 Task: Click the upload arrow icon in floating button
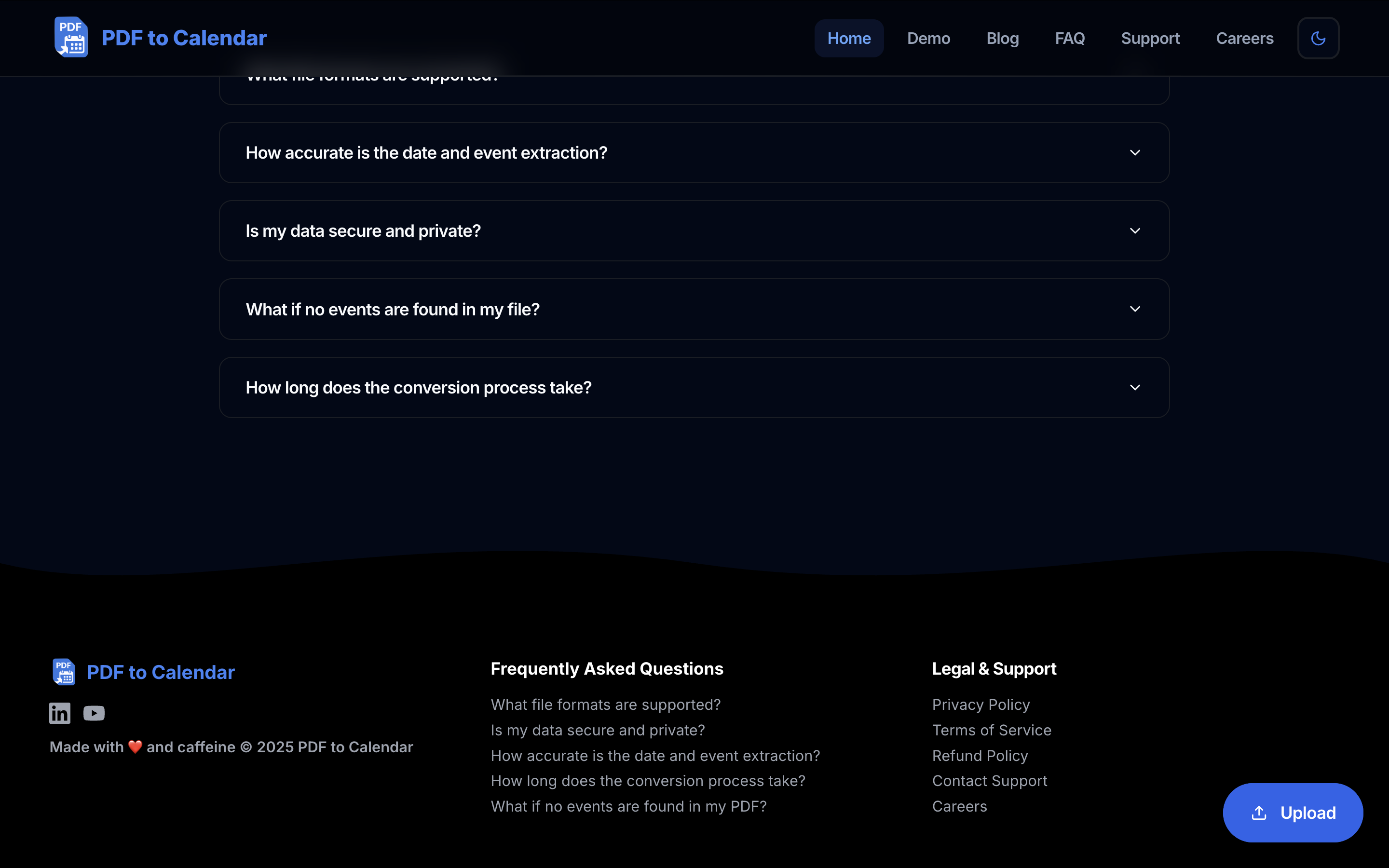pyautogui.click(x=1259, y=813)
